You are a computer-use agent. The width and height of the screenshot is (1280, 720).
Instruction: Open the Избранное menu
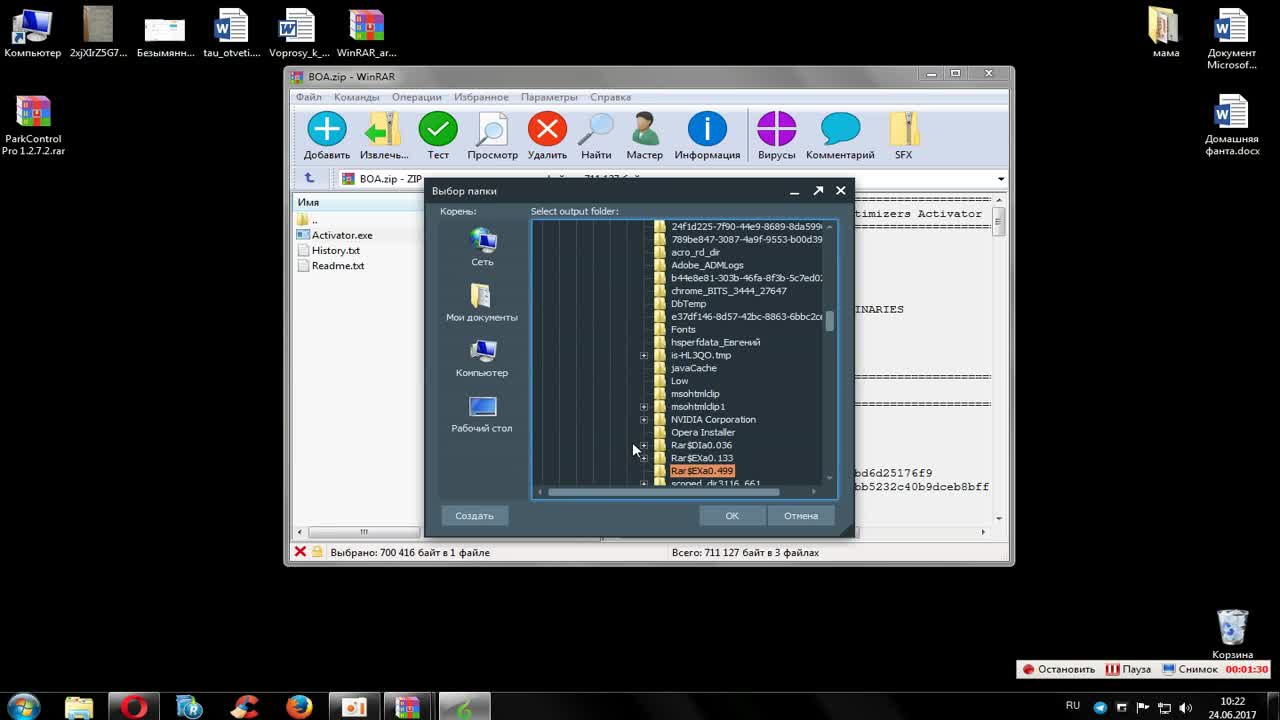coord(481,97)
